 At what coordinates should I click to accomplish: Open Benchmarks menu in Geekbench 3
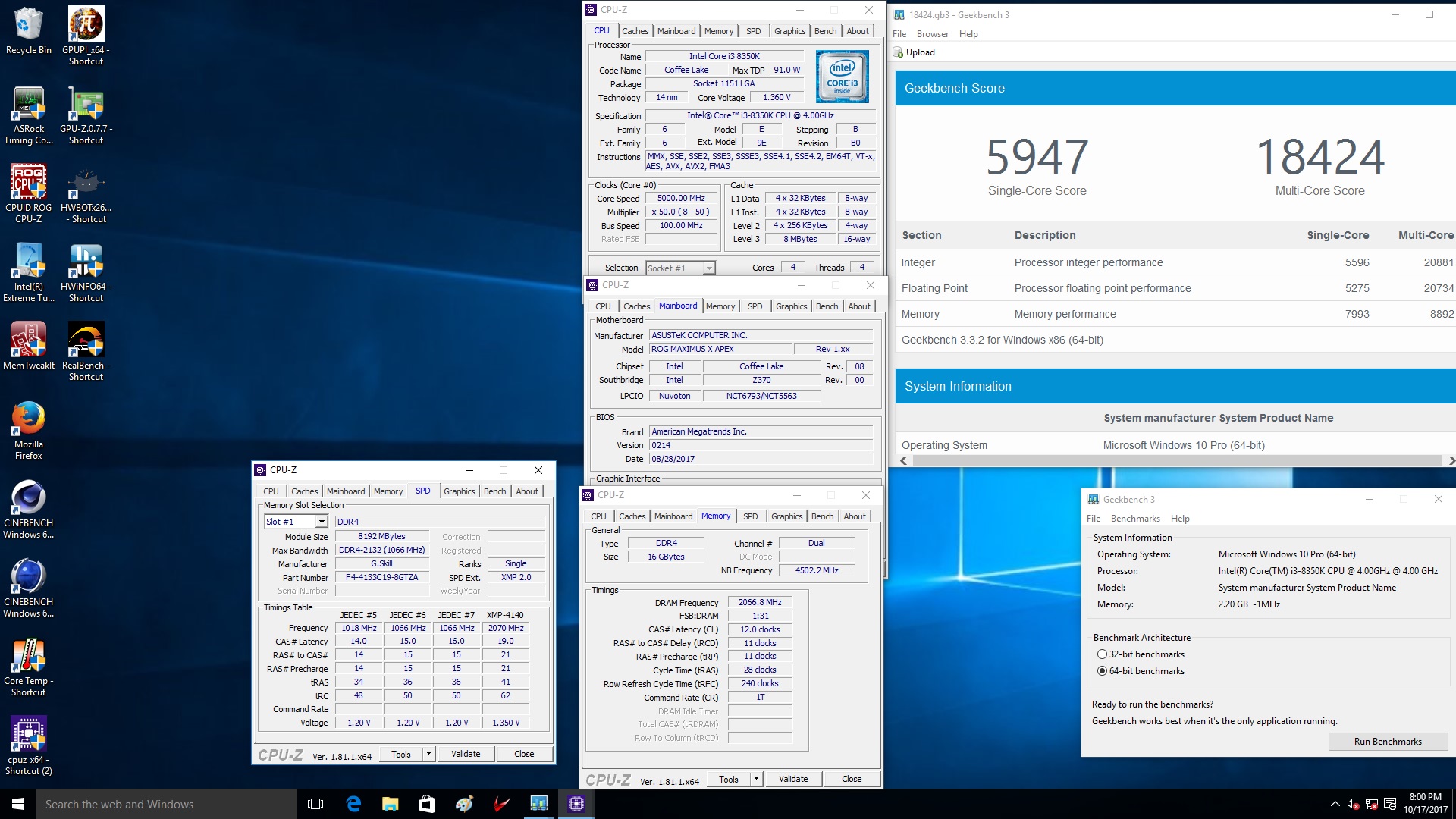click(x=1134, y=519)
